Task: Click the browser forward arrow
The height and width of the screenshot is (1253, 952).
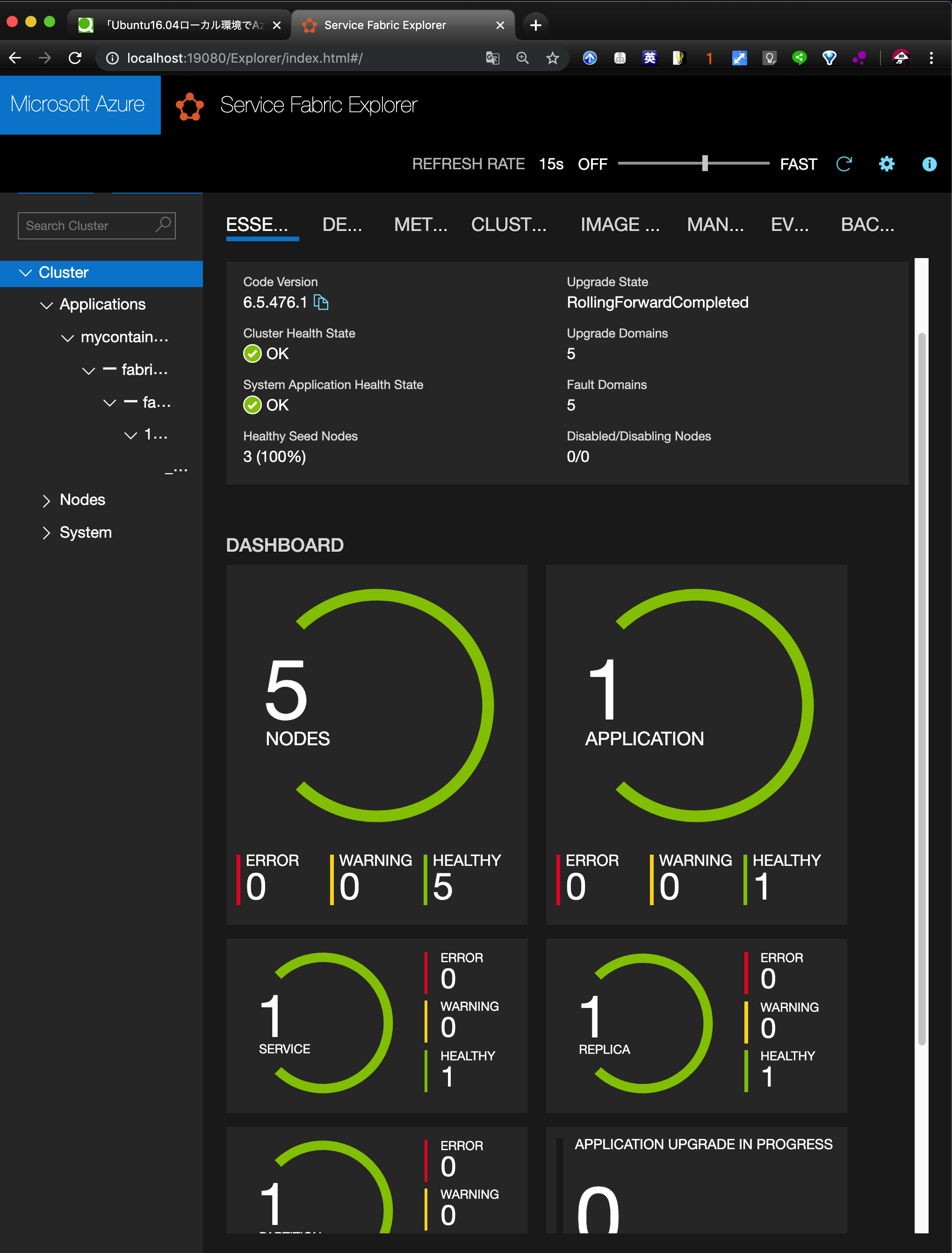Action: tap(45, 58)
